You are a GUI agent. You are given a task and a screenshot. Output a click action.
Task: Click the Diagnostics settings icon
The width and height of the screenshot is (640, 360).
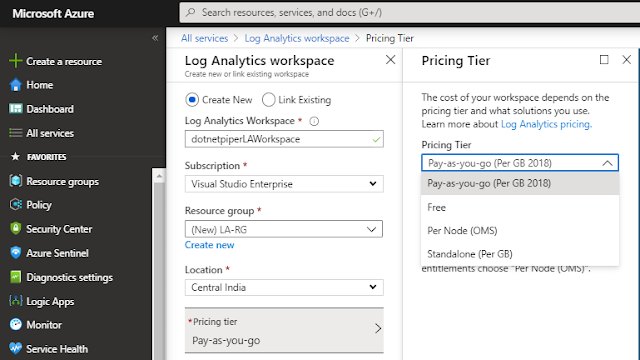tap(16, 277)
